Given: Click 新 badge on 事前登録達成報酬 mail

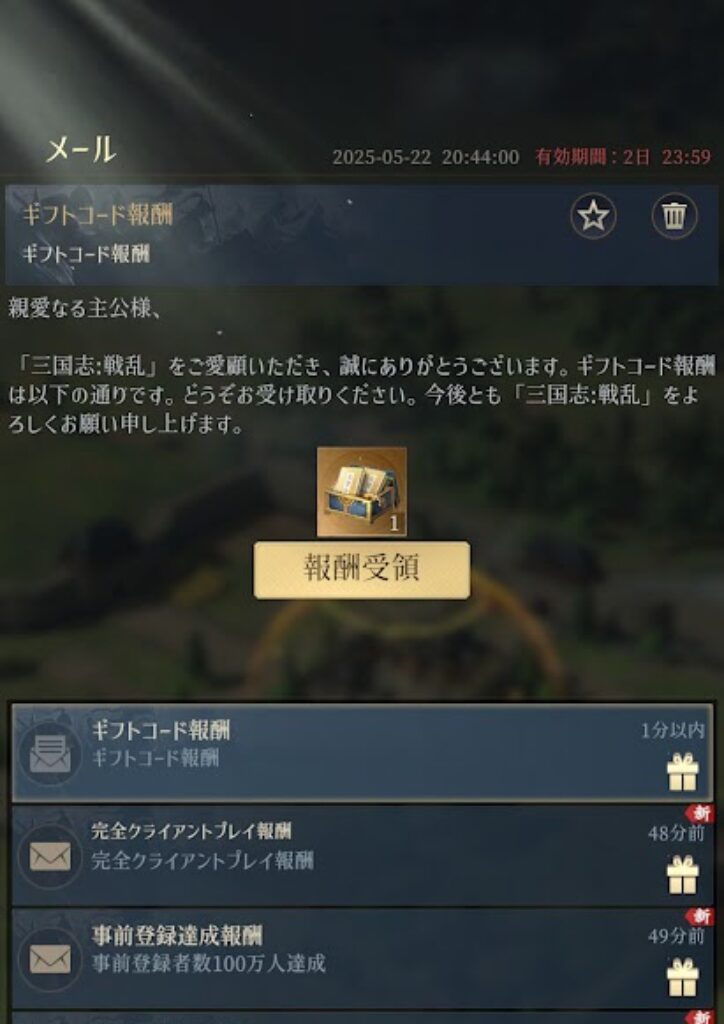Looking at the screenshot, I should click(700, 916).
